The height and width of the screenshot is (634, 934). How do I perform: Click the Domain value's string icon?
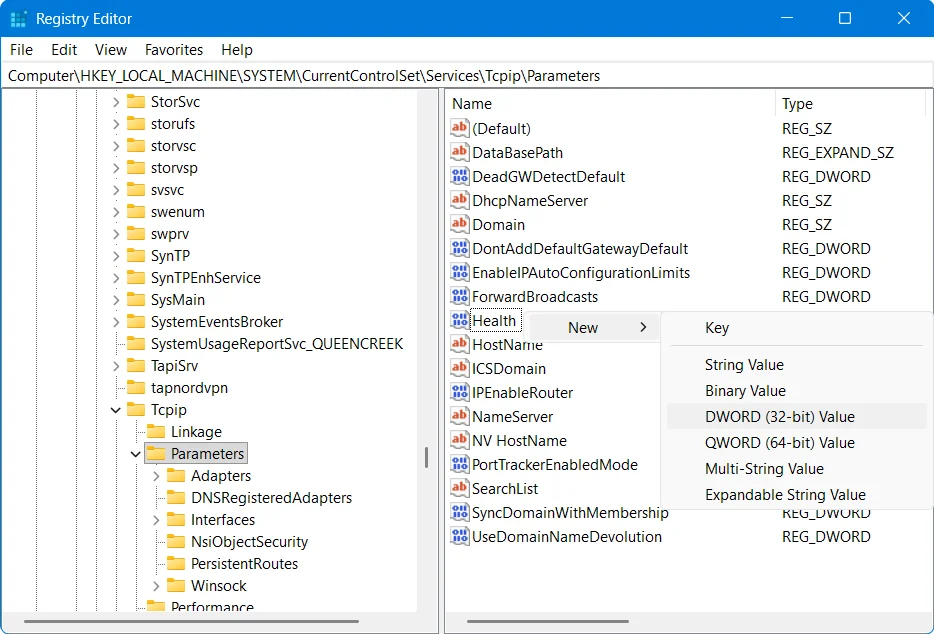[459, 225]
